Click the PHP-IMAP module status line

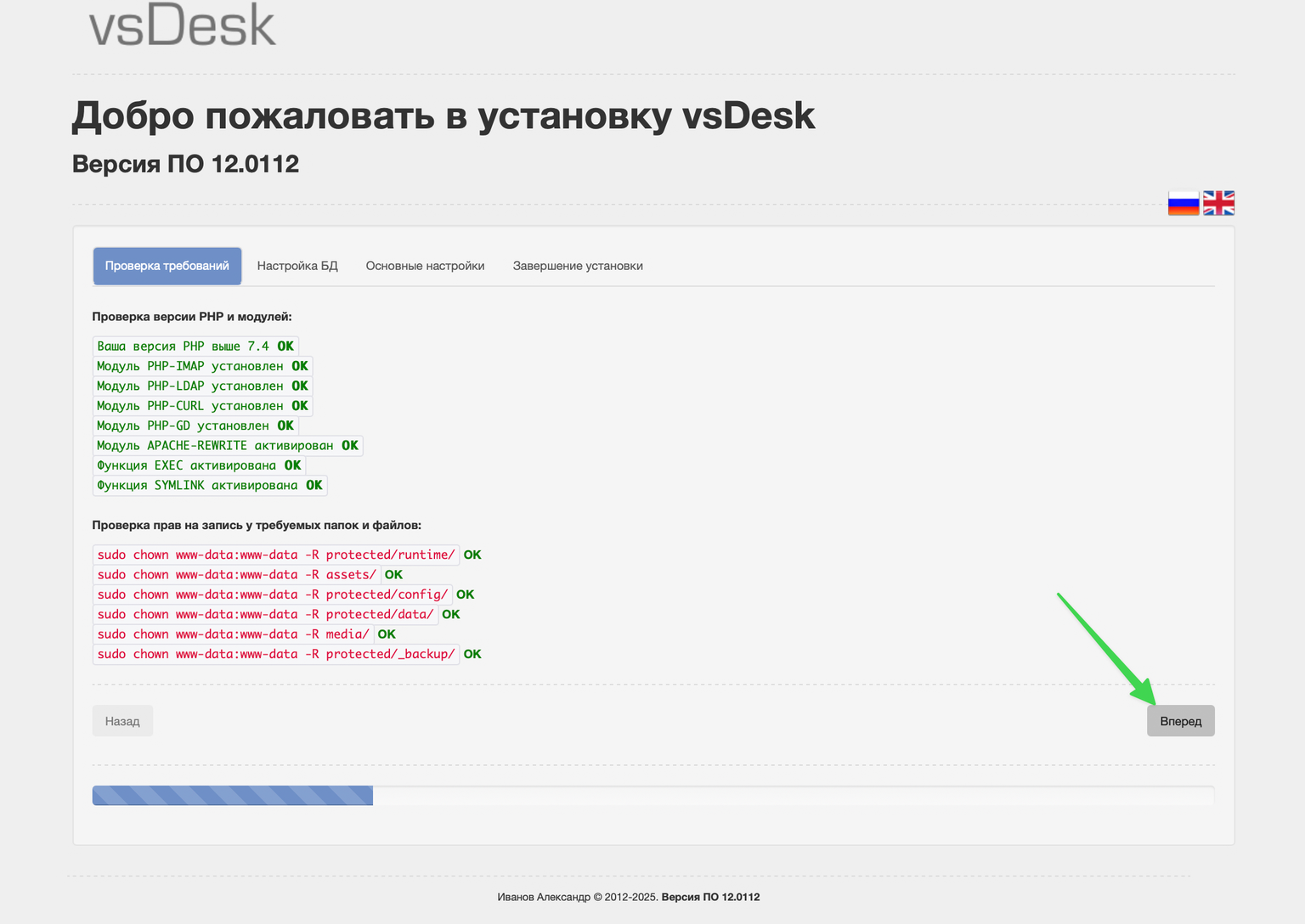click(202, 366)
